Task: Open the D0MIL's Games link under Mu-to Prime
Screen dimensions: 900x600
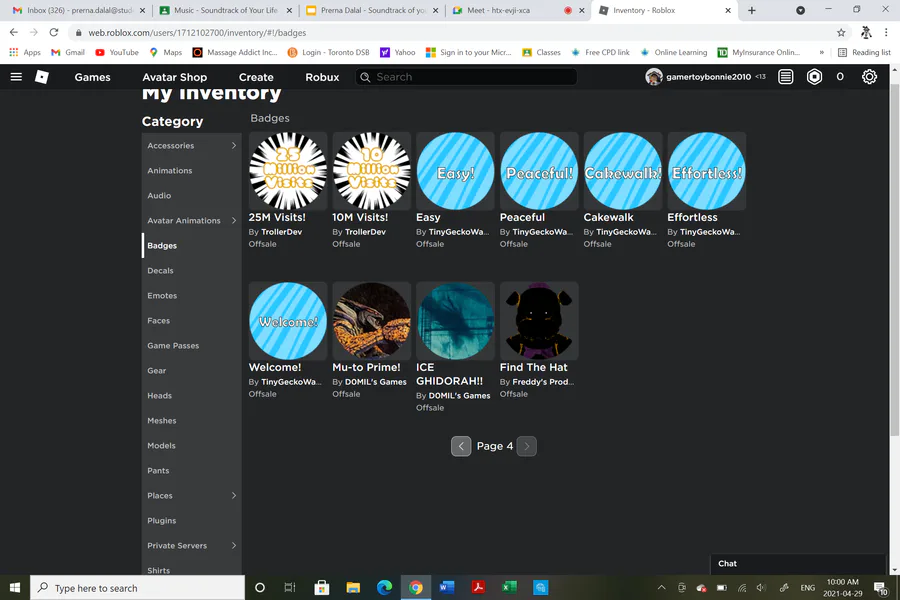Action: click(375, 382)
